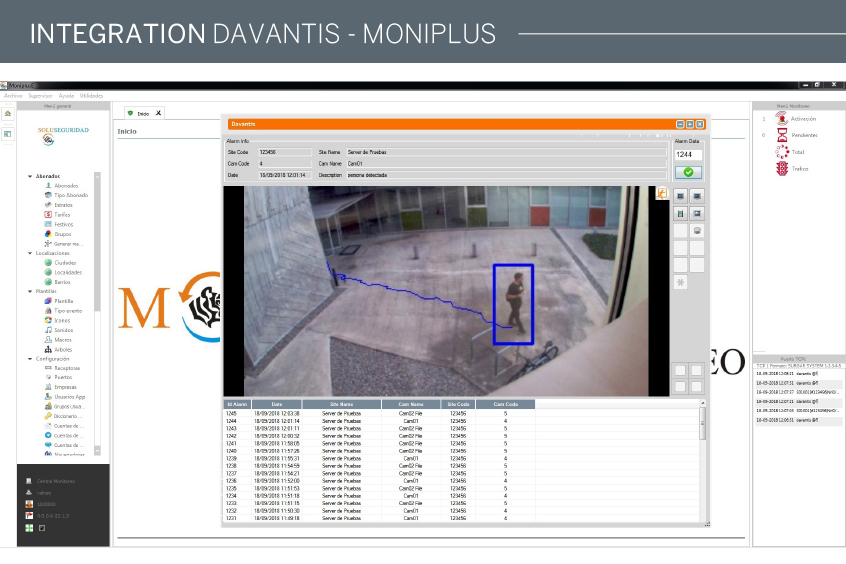Click the Alarm Data number field
This screenshot has height=564, width=846.
click(x=687, y=155)
